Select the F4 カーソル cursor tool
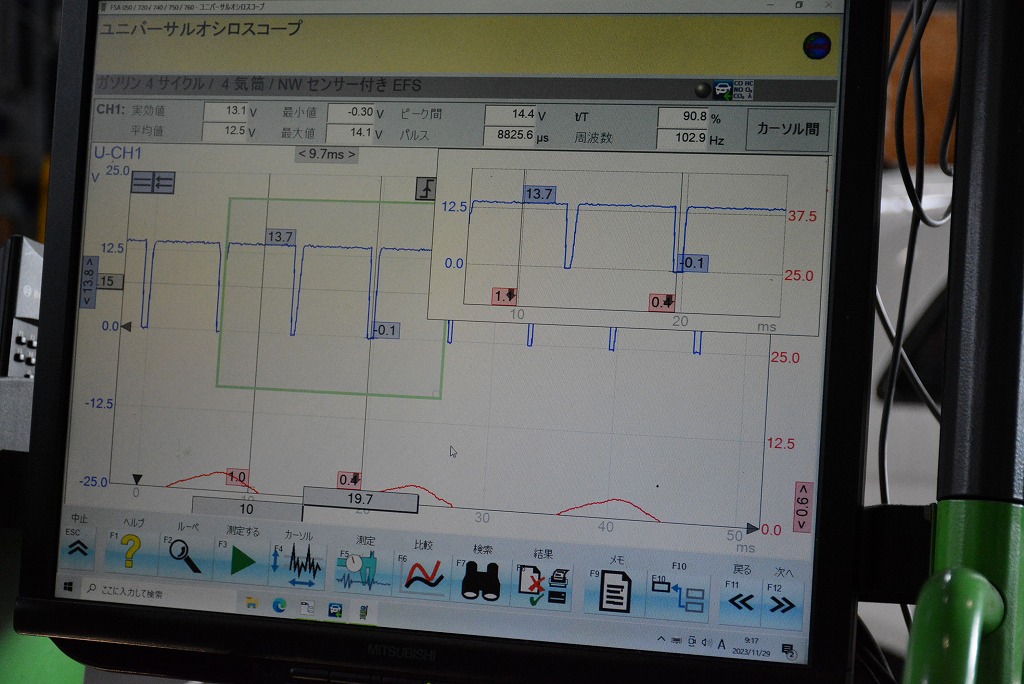The width and height of the screenshot is (1024, 684). pyautogui.click(x=298, y=564)
